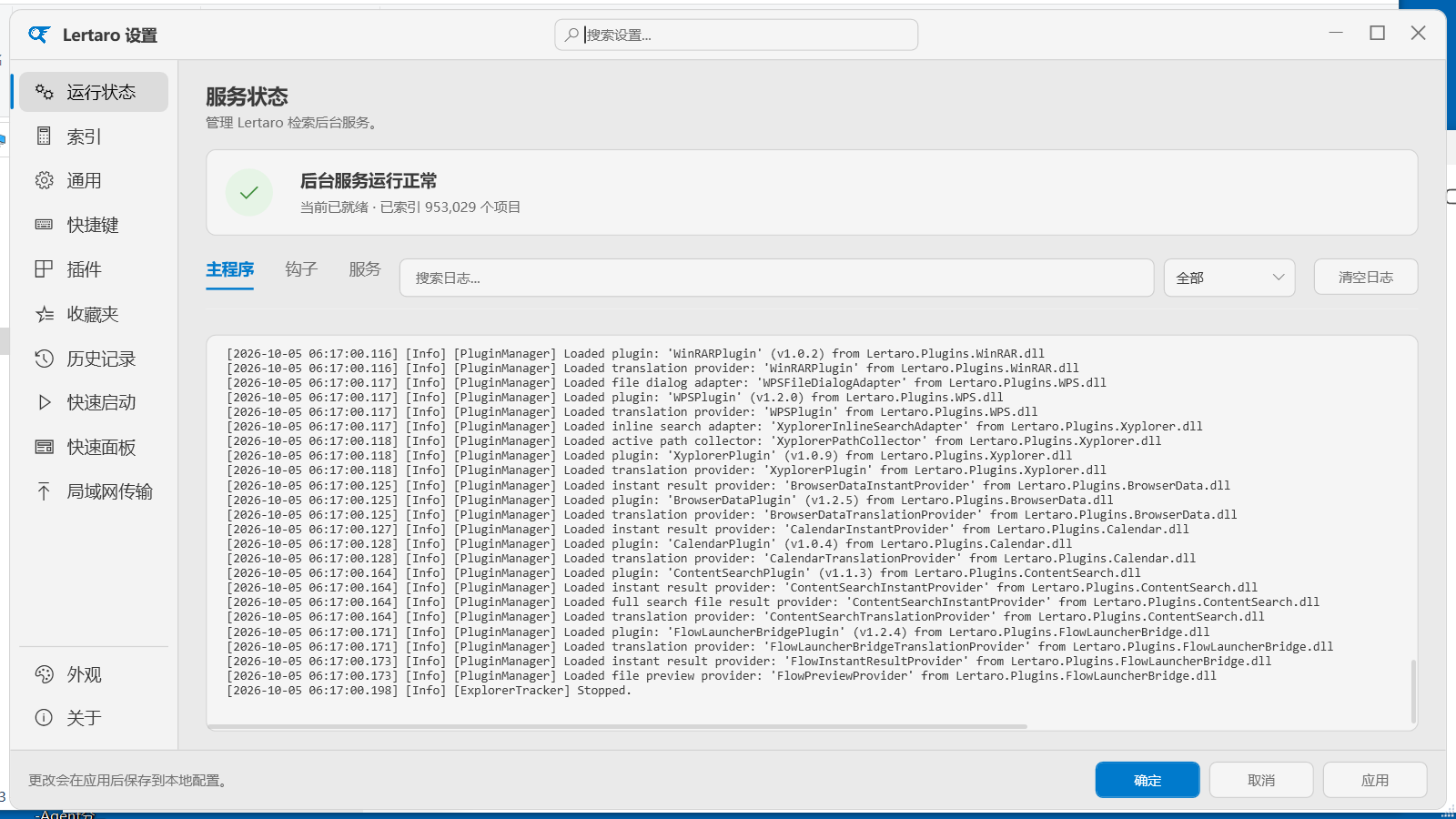
Task: Click the 'WPSFileDialogAdapter' log line
Action: pyautogui.click(x=666, y=383)
